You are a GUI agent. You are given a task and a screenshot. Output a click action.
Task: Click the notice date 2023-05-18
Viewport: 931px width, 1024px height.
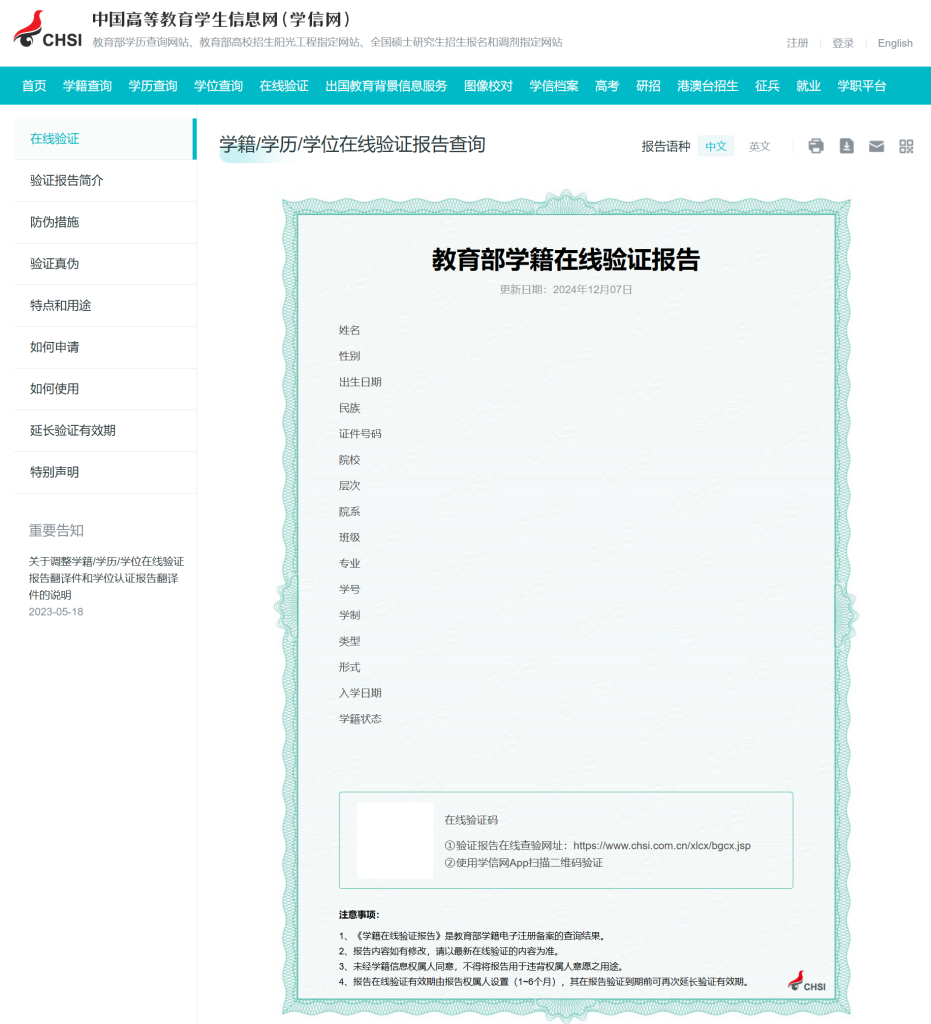(56, 612)
